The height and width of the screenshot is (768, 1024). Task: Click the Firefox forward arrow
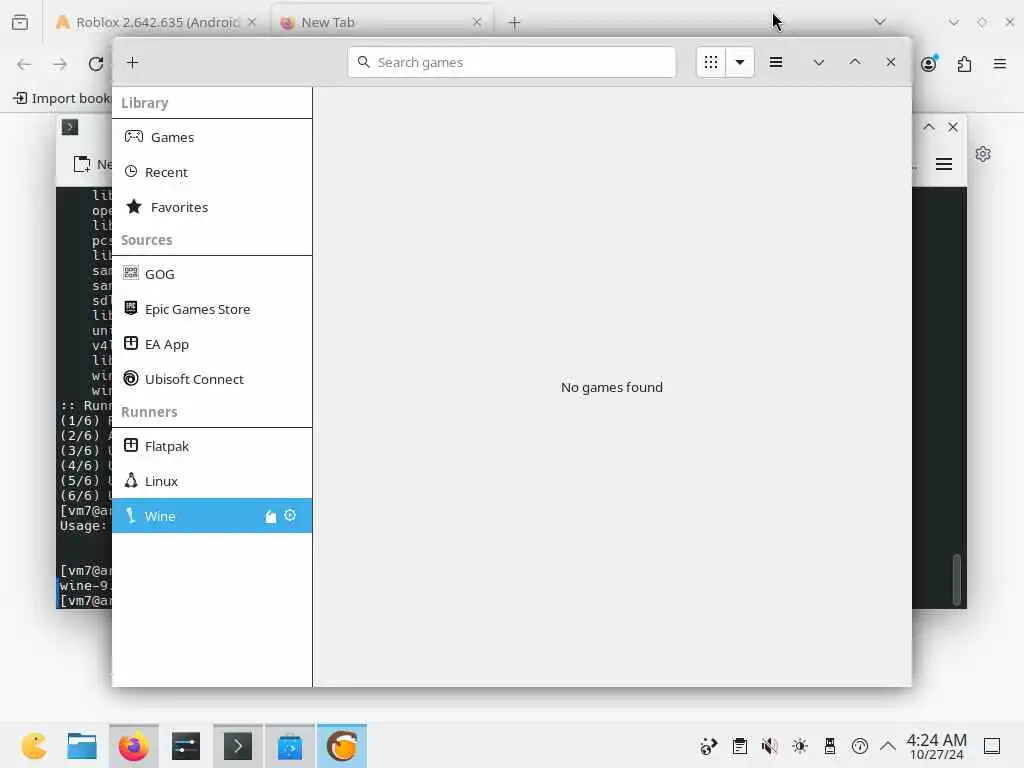(60, 64)
